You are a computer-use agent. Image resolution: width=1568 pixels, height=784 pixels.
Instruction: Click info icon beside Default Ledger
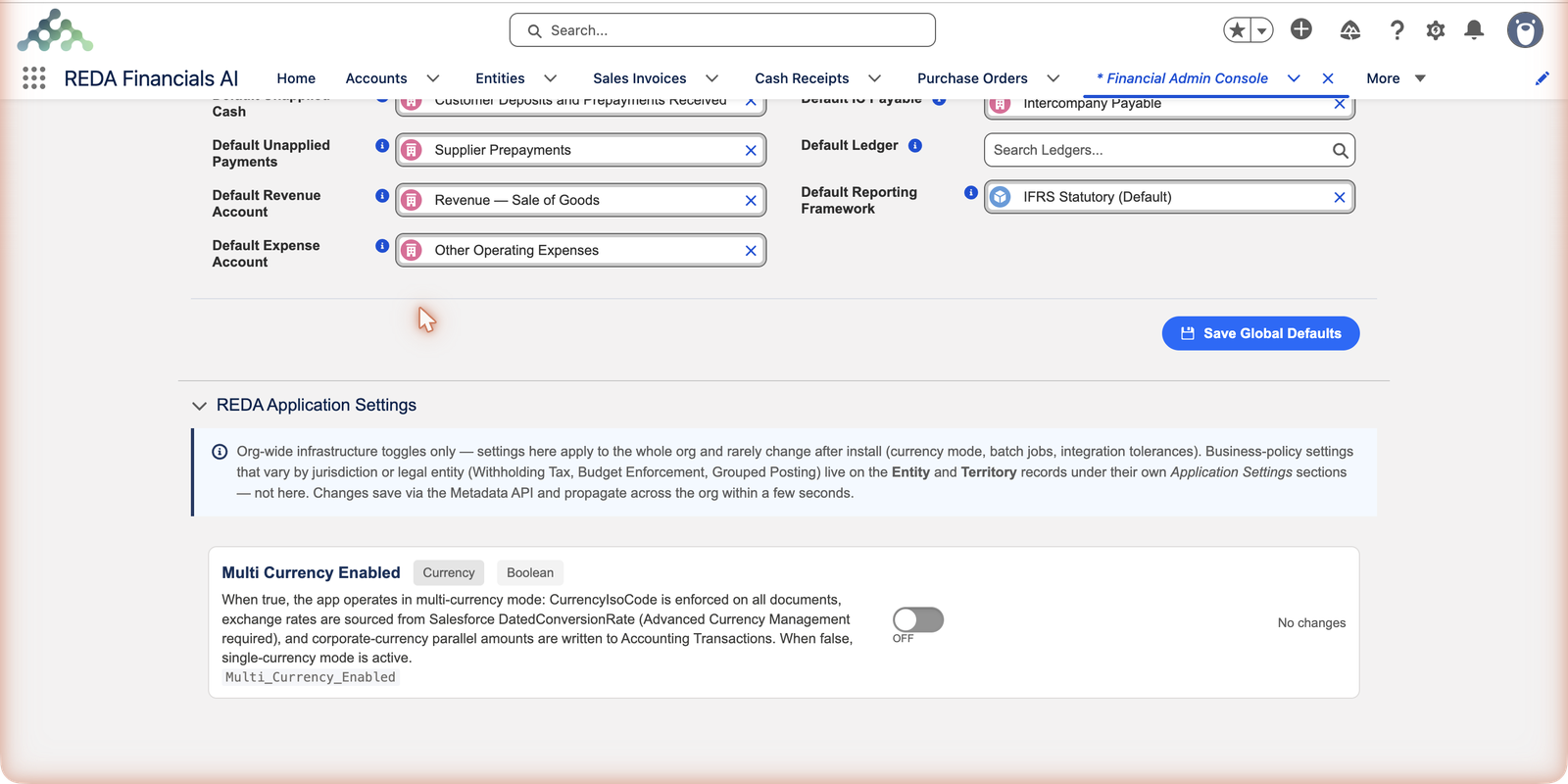click(x=915, y=145)
